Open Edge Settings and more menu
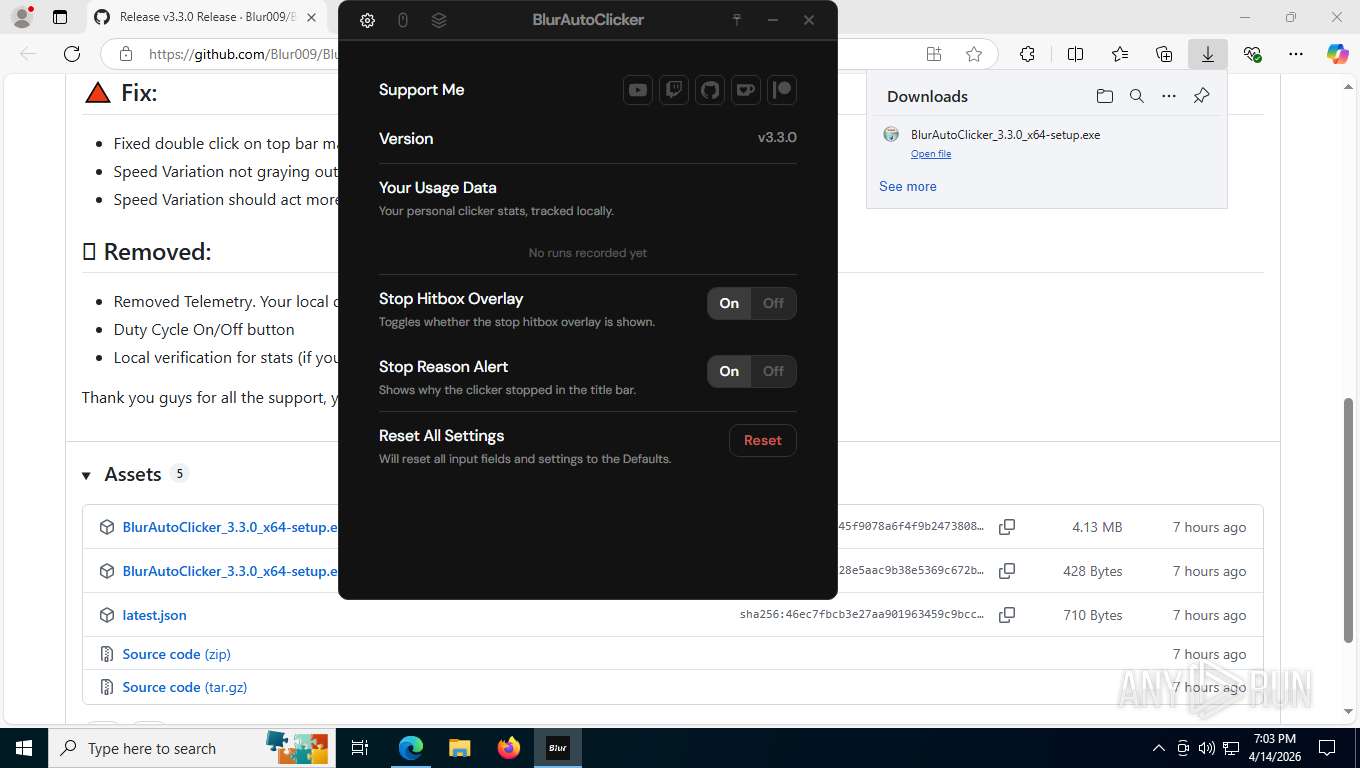1360x768 pixels. (1296, 54)
